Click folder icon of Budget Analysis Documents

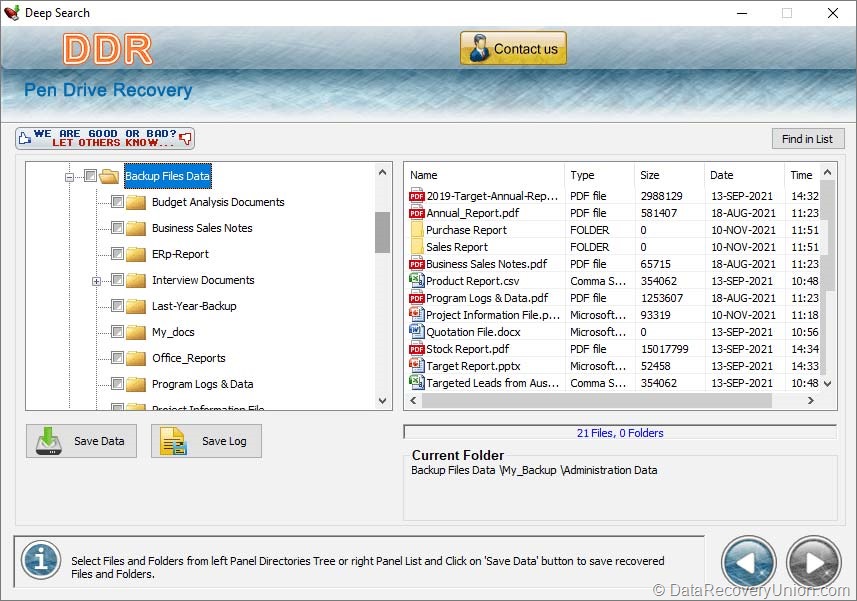(x=136, y=202)
